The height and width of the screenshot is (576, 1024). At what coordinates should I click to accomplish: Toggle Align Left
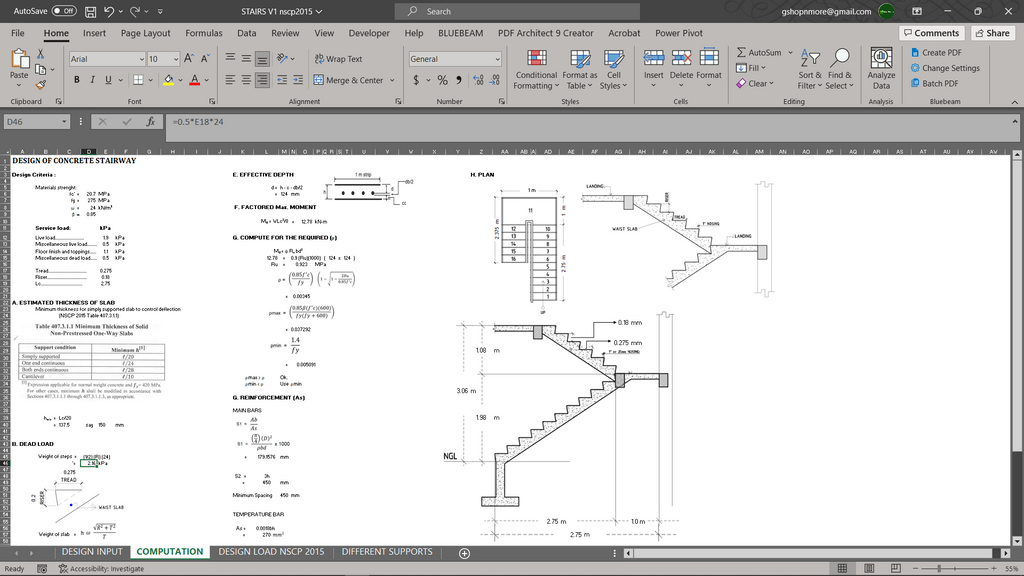[x=231, y=80]
